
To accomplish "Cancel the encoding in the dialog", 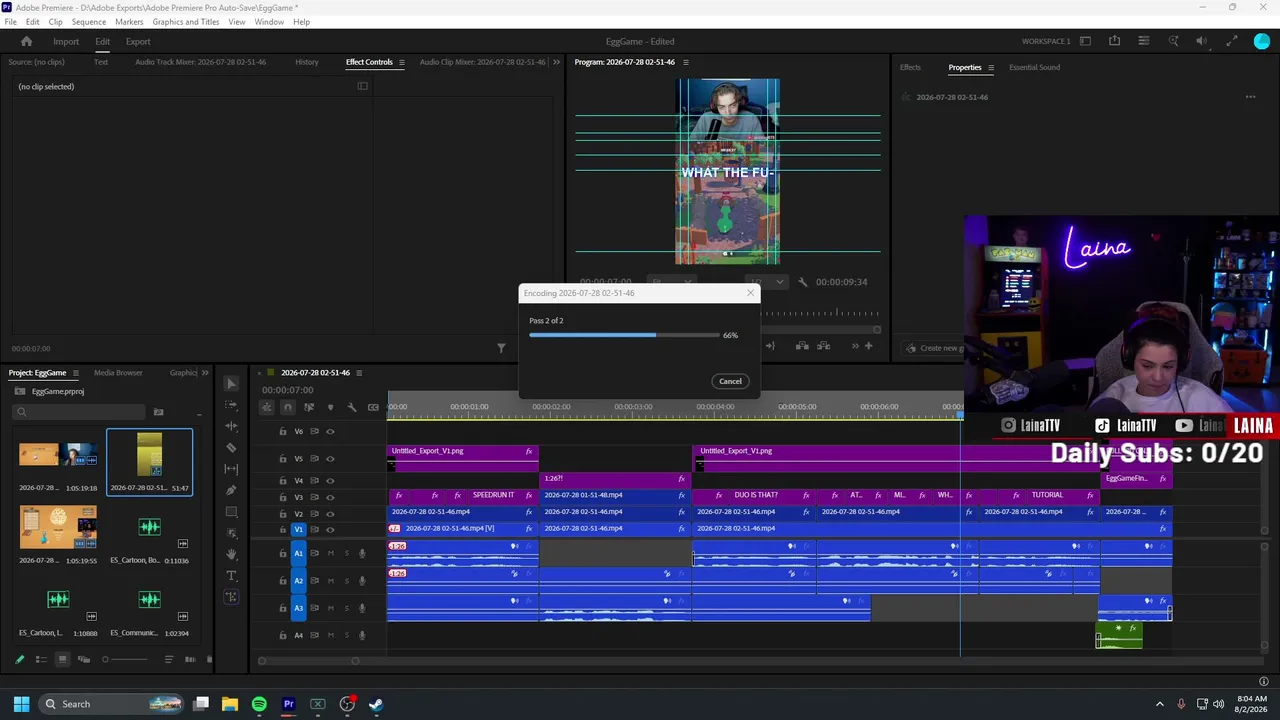I will pos(730,381).
